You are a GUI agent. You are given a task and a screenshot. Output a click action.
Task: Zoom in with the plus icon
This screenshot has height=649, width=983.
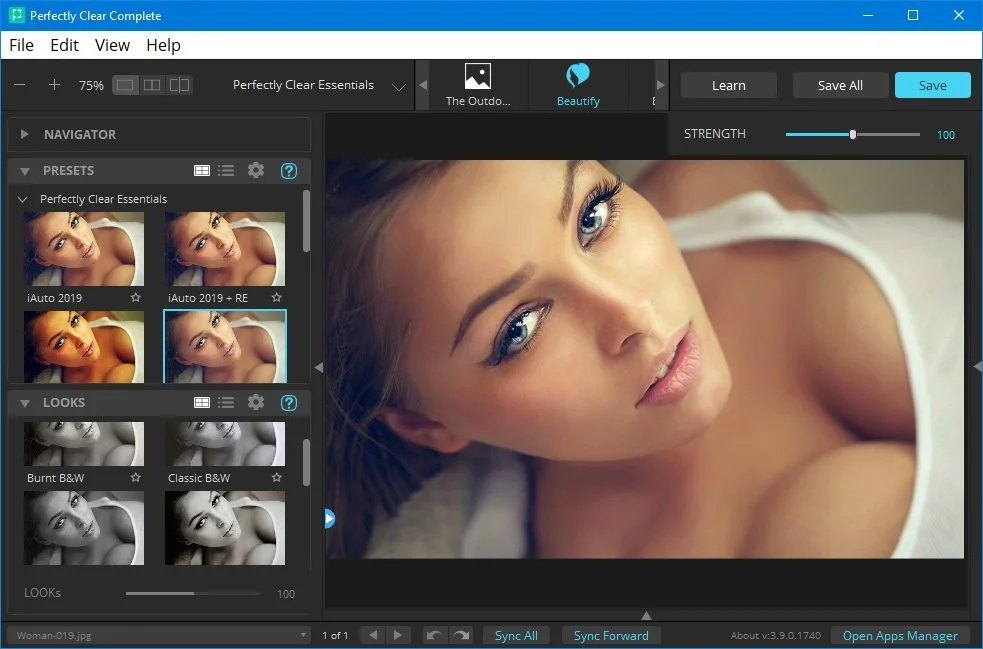click(55, 85)
